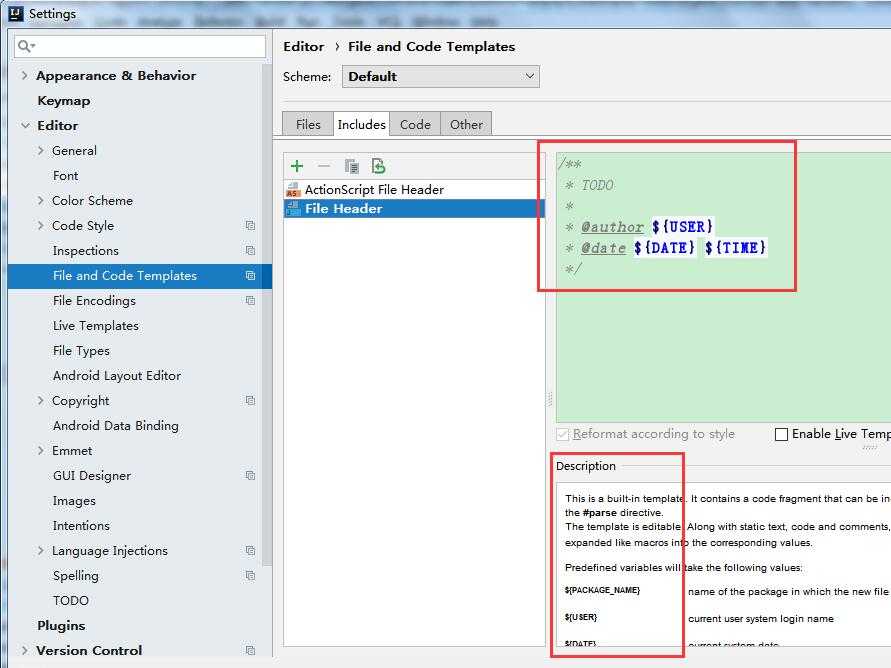Click ${PACKAGE_NAME} in the description
891x668 pixels.
point(602,591)
